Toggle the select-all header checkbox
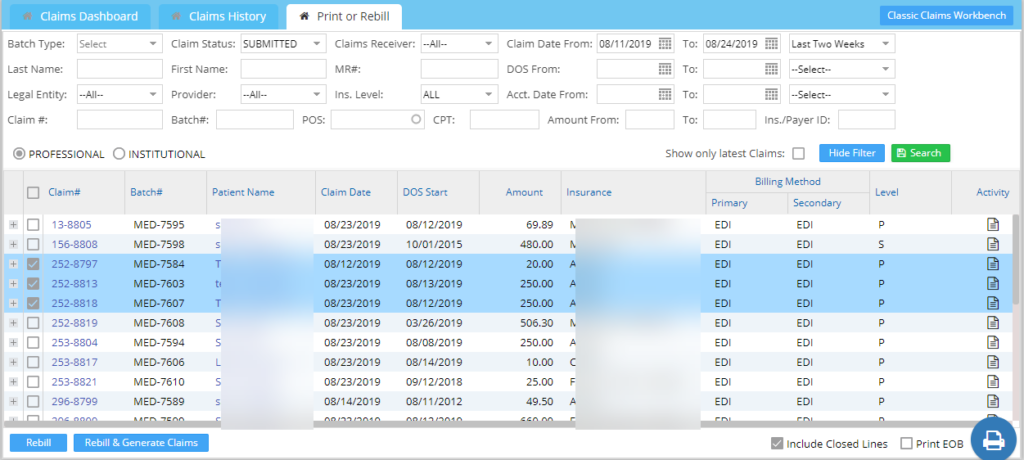Screen dimensions: 1024x460 tap(33, 192)
